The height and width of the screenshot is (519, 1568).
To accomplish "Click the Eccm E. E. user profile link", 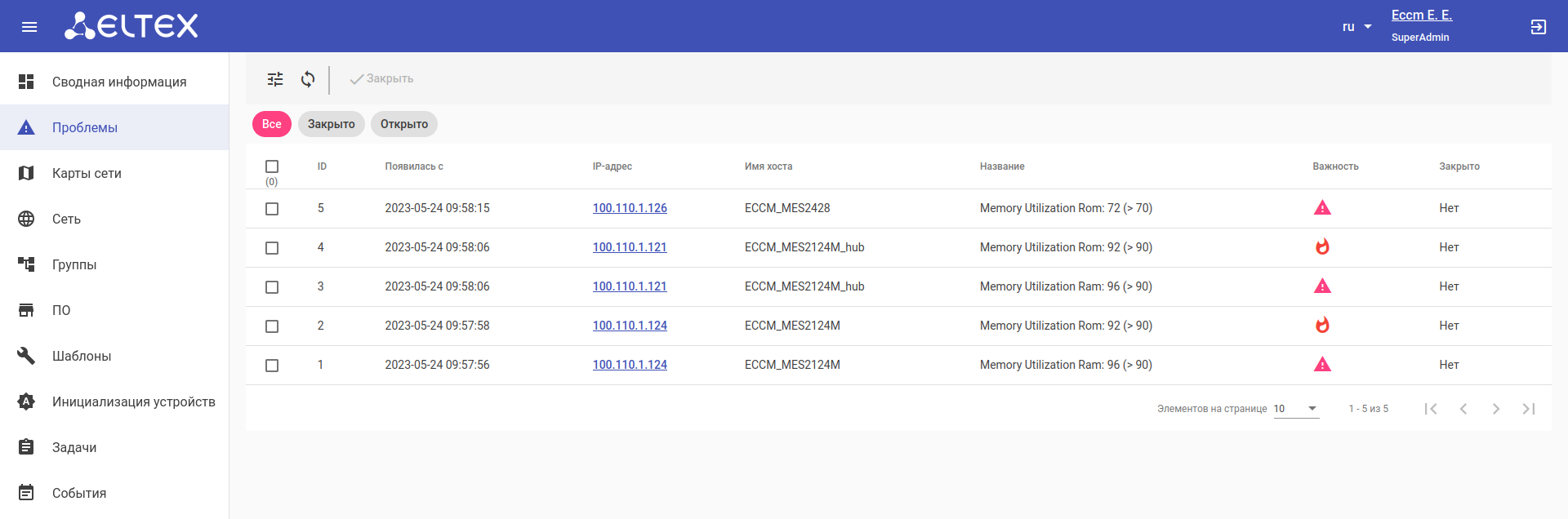I will 1421,16.
